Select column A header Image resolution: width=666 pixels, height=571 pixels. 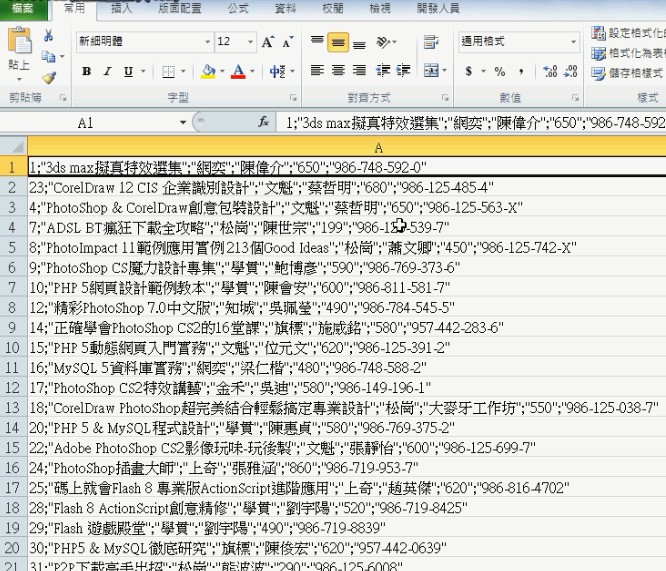347,147
